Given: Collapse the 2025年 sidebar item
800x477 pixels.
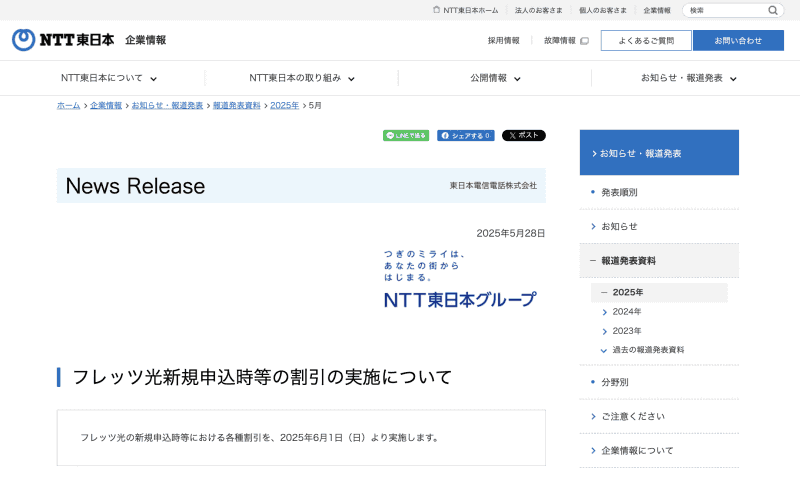Looking at the screenshot, I should [x=659, y=292].
